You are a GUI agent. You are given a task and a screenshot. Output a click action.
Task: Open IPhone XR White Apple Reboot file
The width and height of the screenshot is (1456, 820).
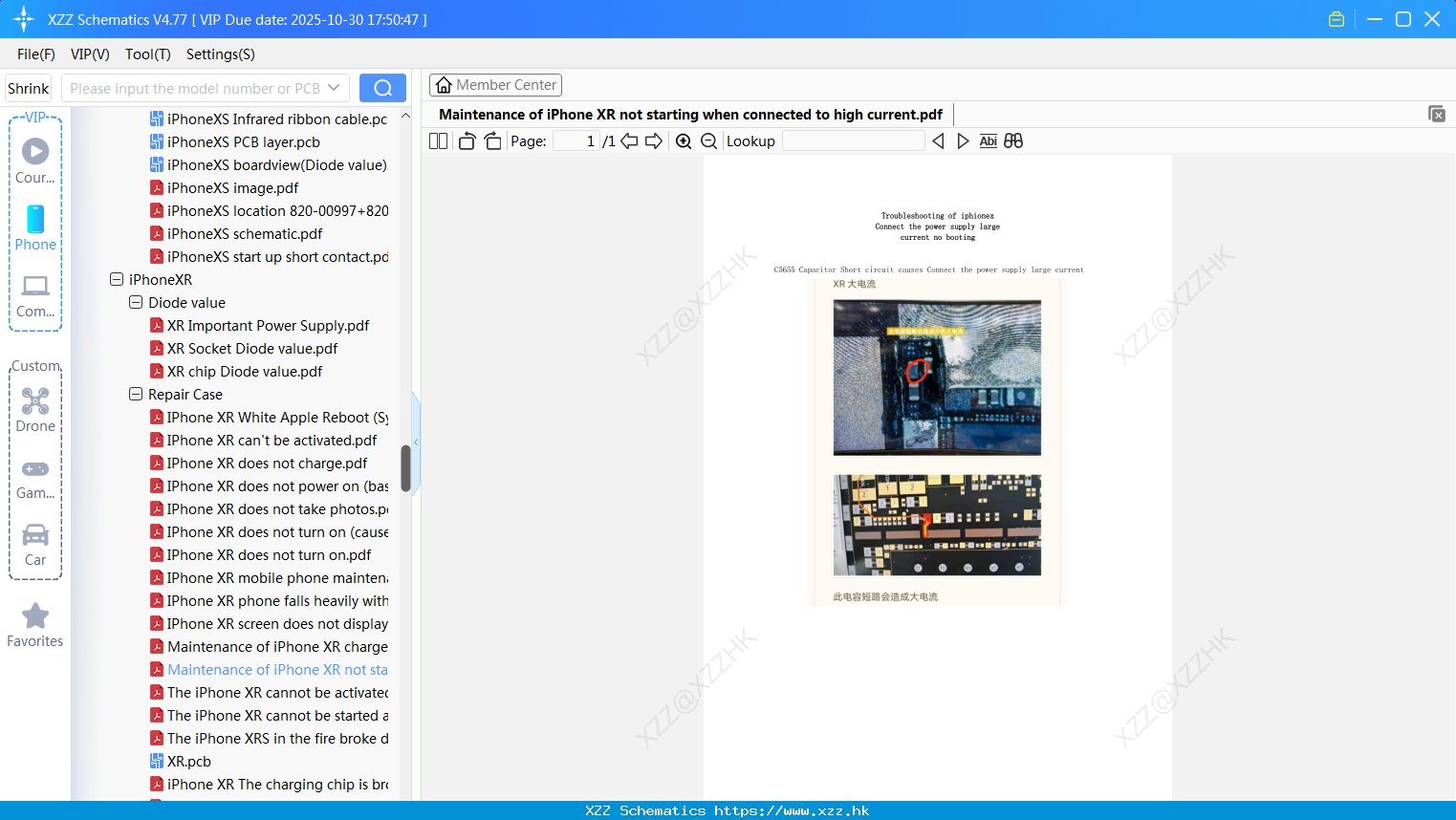point(269,418)
